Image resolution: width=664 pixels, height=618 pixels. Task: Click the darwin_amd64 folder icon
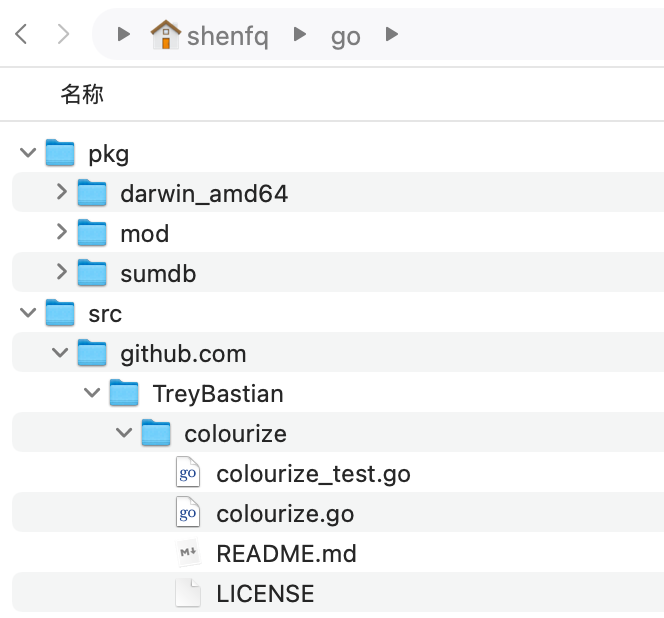click(93, 194)
